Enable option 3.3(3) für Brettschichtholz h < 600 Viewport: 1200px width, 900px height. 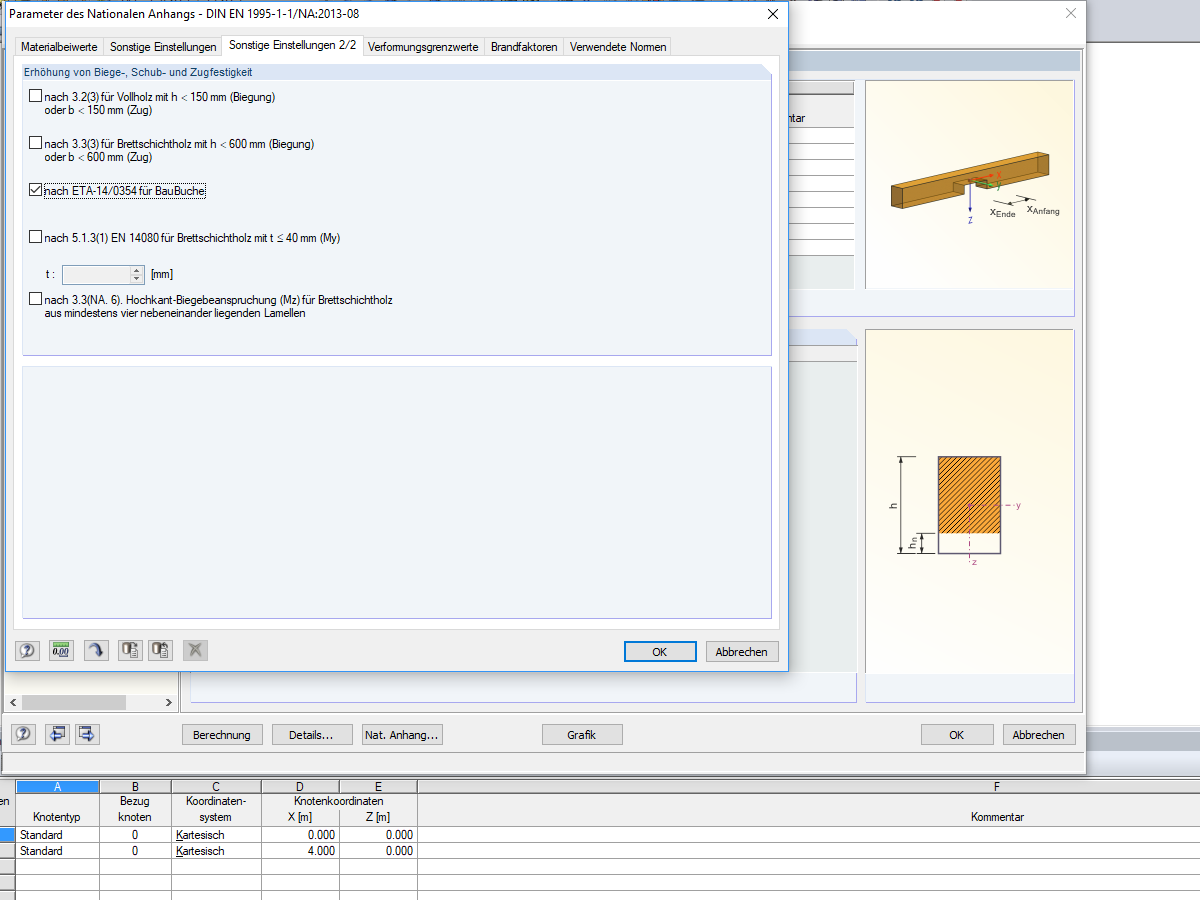click(36, 144)
